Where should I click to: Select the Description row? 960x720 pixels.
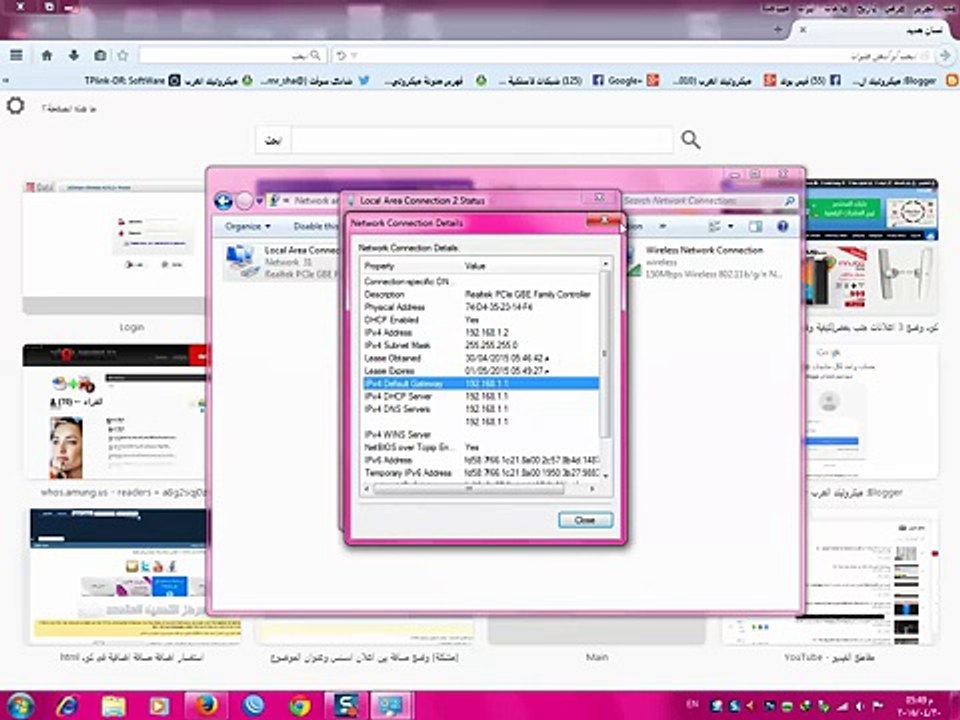[x=481, y=294]
